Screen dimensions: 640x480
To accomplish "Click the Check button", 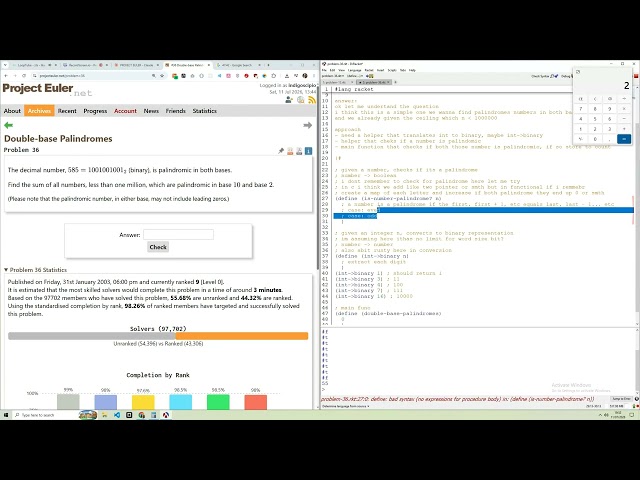I will tap(158, 247).
